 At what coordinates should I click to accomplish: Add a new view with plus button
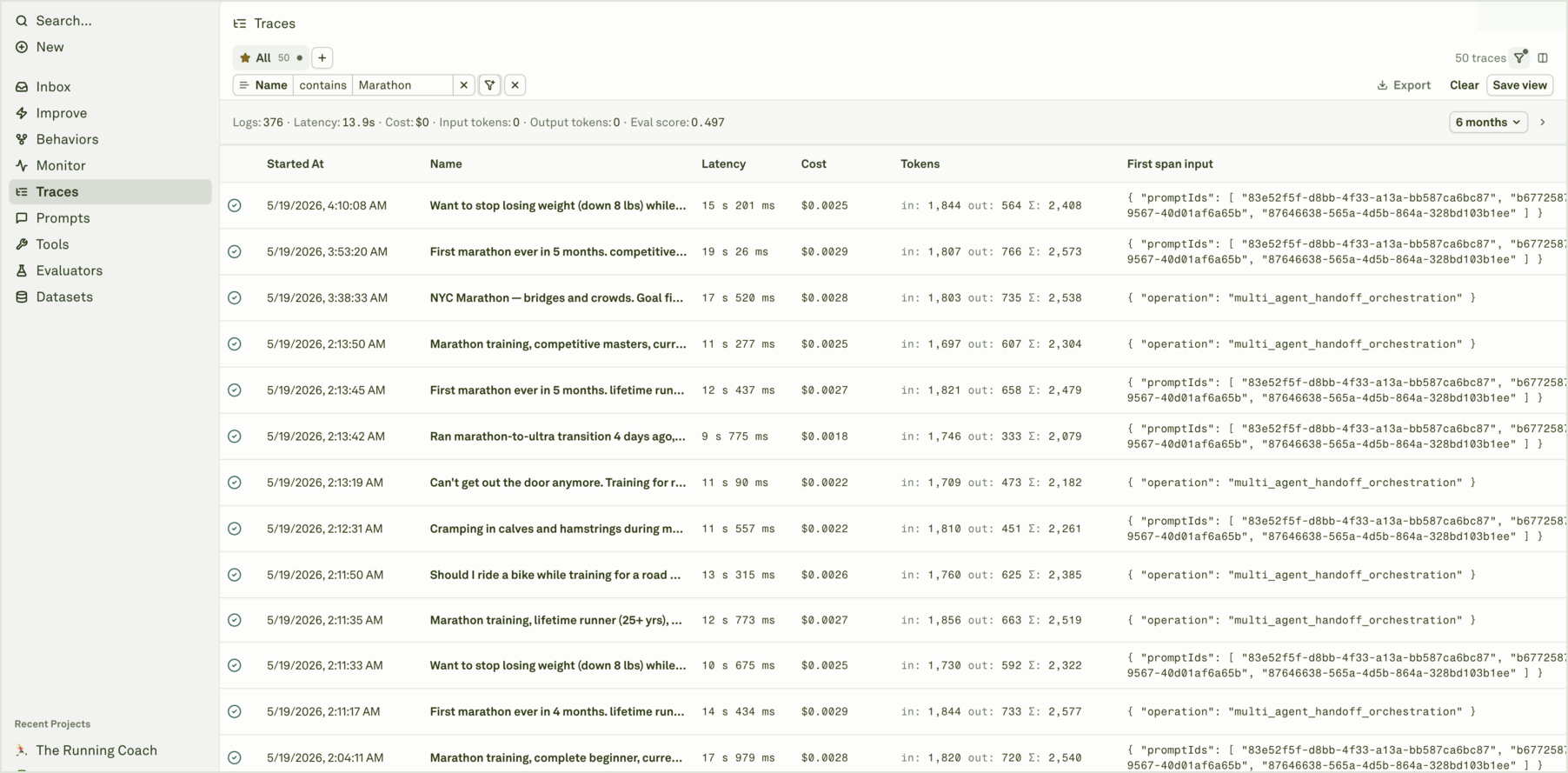tap(322, 57)
